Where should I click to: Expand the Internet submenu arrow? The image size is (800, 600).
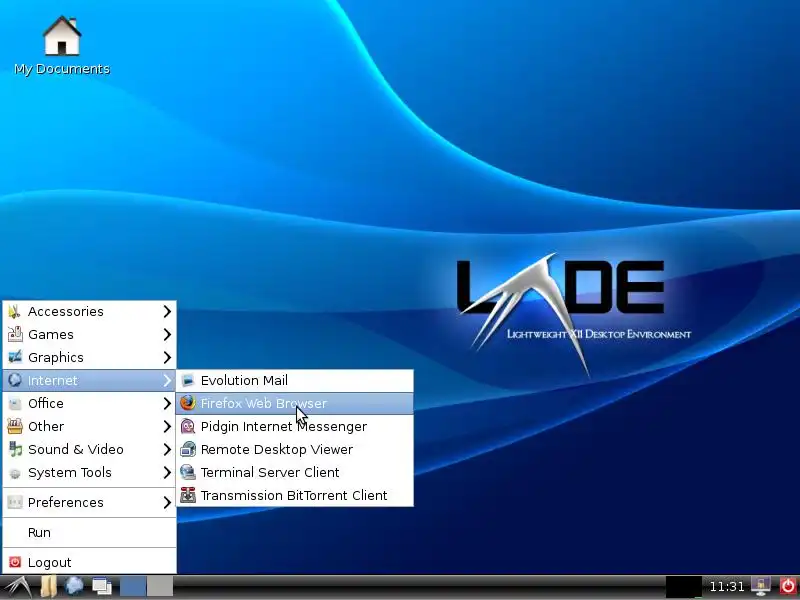167,380
